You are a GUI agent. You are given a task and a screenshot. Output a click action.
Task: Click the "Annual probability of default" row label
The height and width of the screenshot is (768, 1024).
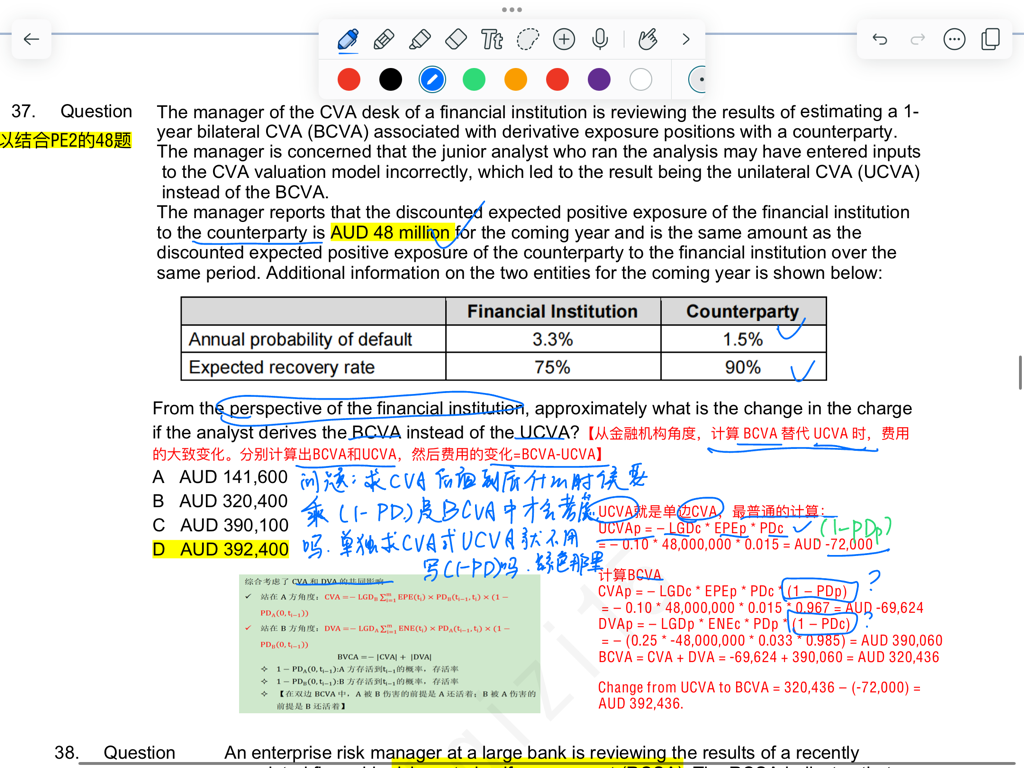(x=300, y=340)
